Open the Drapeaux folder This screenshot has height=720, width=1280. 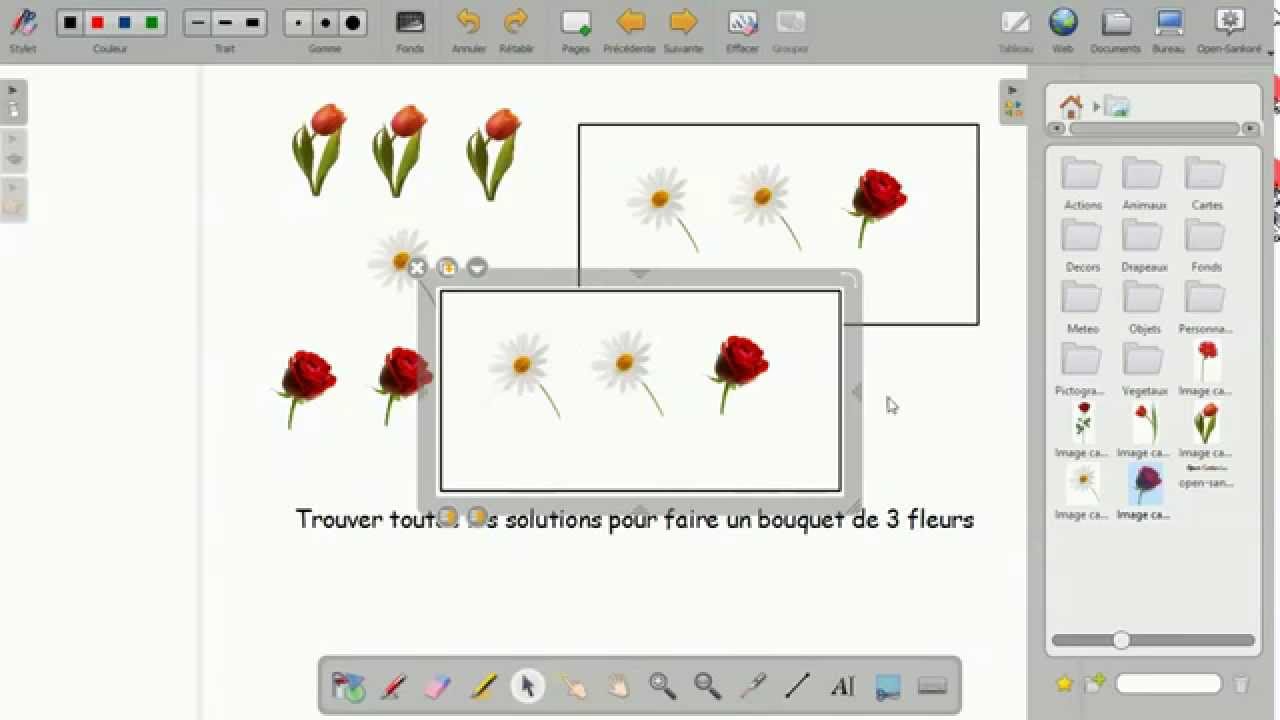point(1144,246)
